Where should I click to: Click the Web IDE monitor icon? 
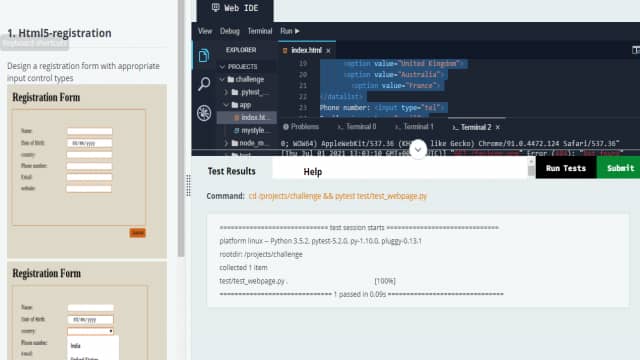point(216,7)
